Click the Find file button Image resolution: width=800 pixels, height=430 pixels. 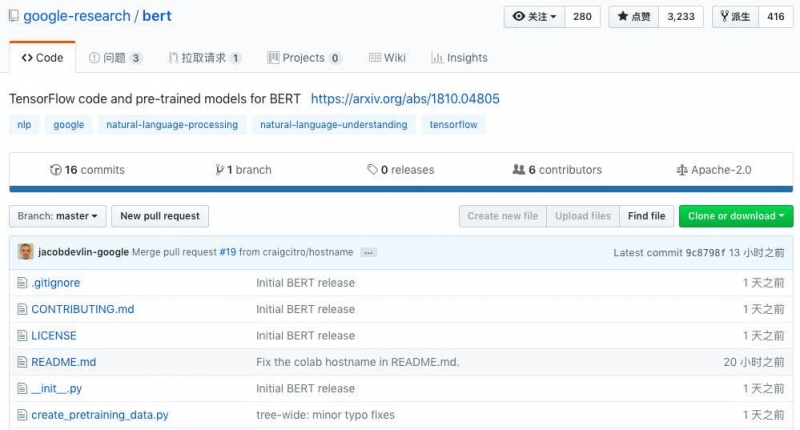pos(646,216)
